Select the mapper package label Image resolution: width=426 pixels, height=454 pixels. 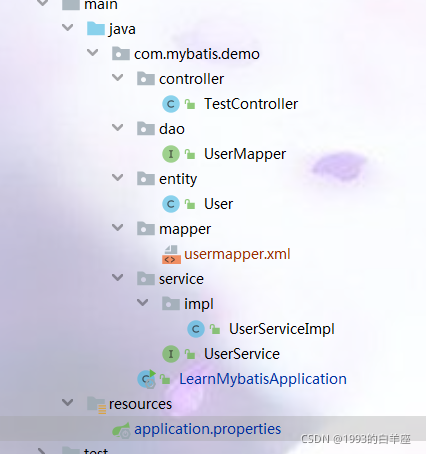point(185,229)
